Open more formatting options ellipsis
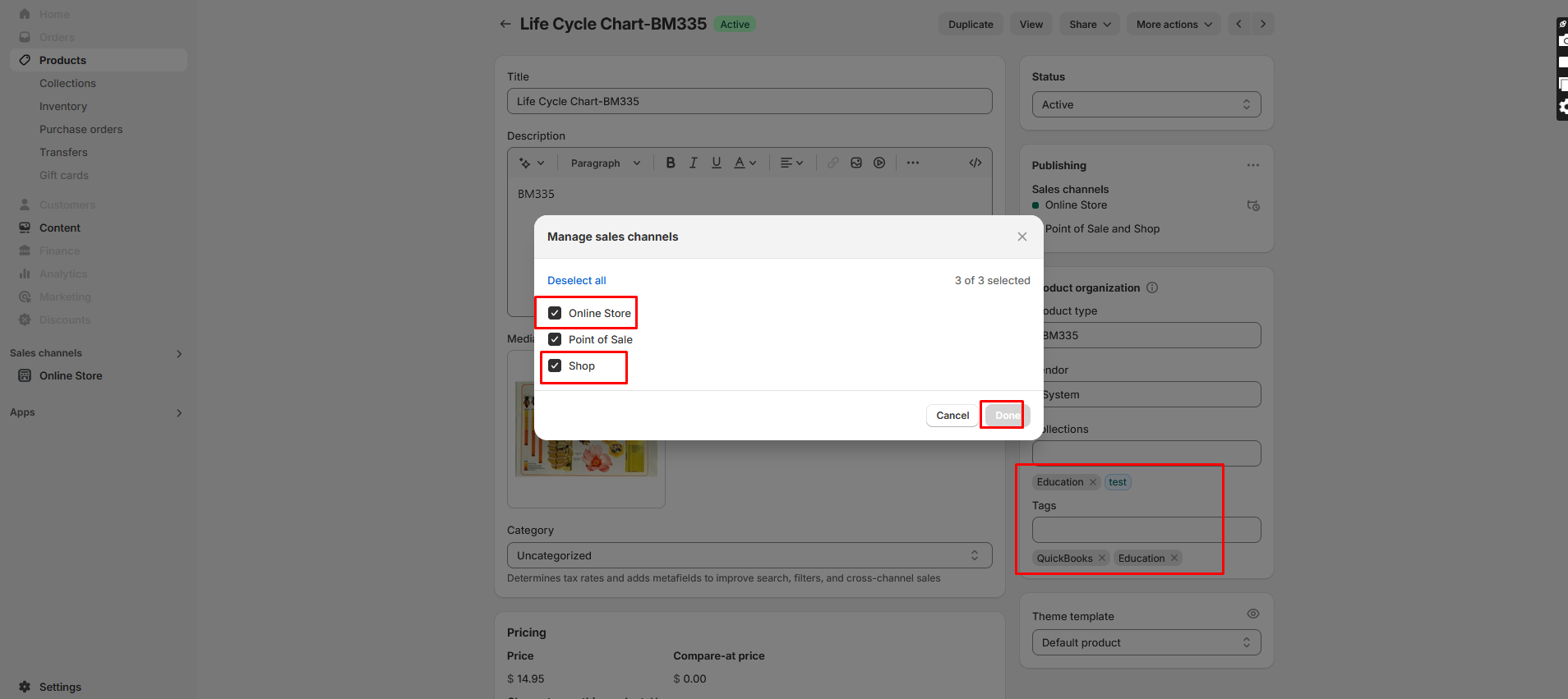1568x699 pixels. click(913, 163)
